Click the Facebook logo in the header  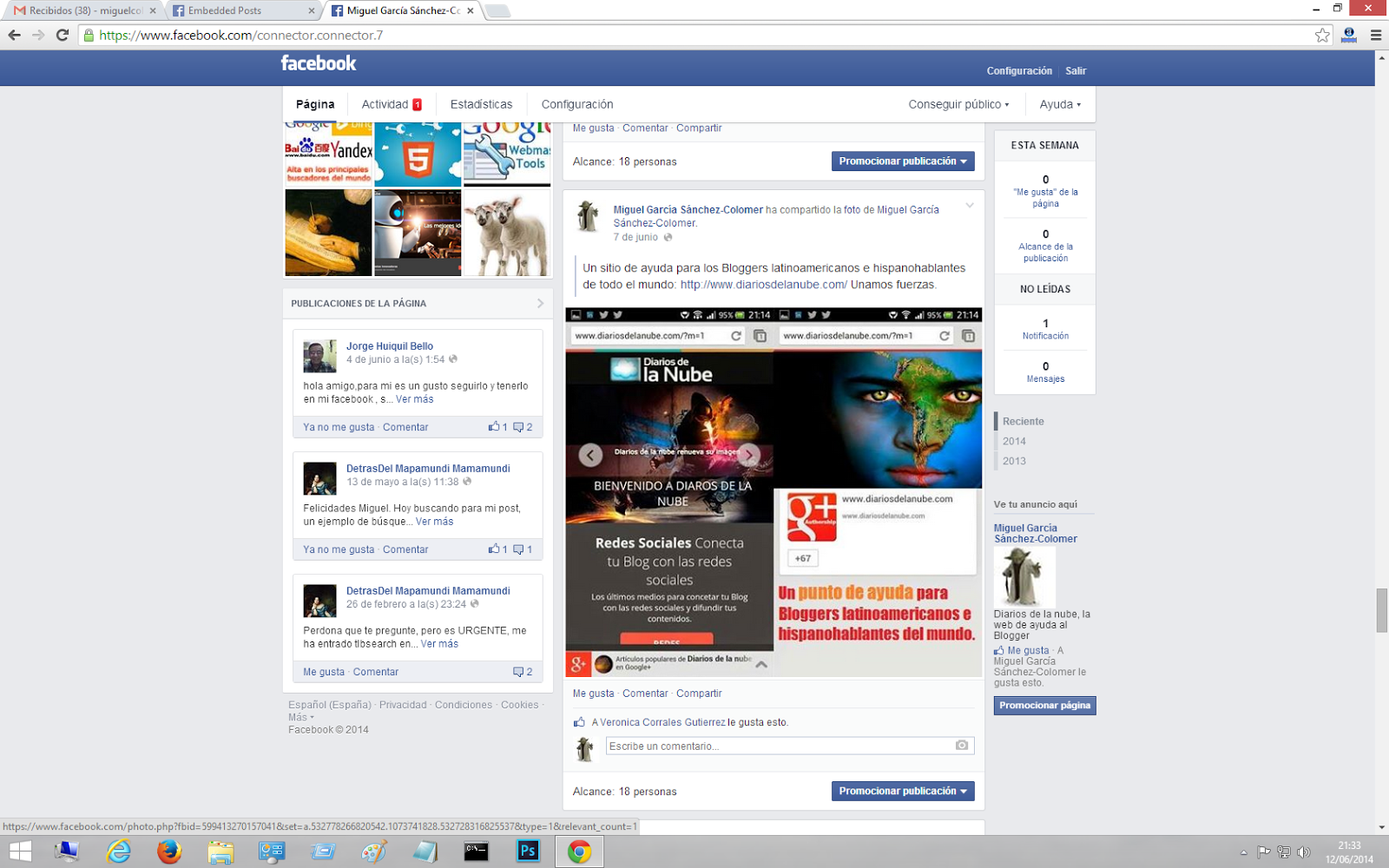pyautogui.click(x=319, y=63)
